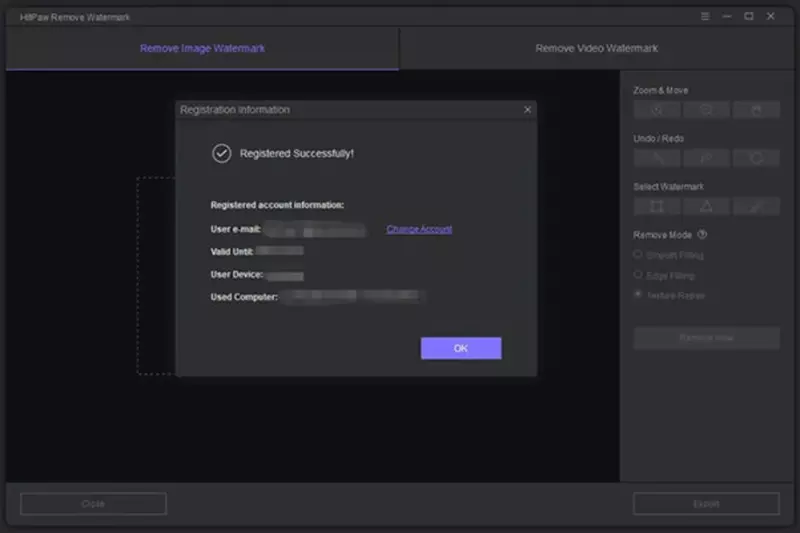
Task: Click the zoom out magnifier icon
Action: [x=706, y=110]
